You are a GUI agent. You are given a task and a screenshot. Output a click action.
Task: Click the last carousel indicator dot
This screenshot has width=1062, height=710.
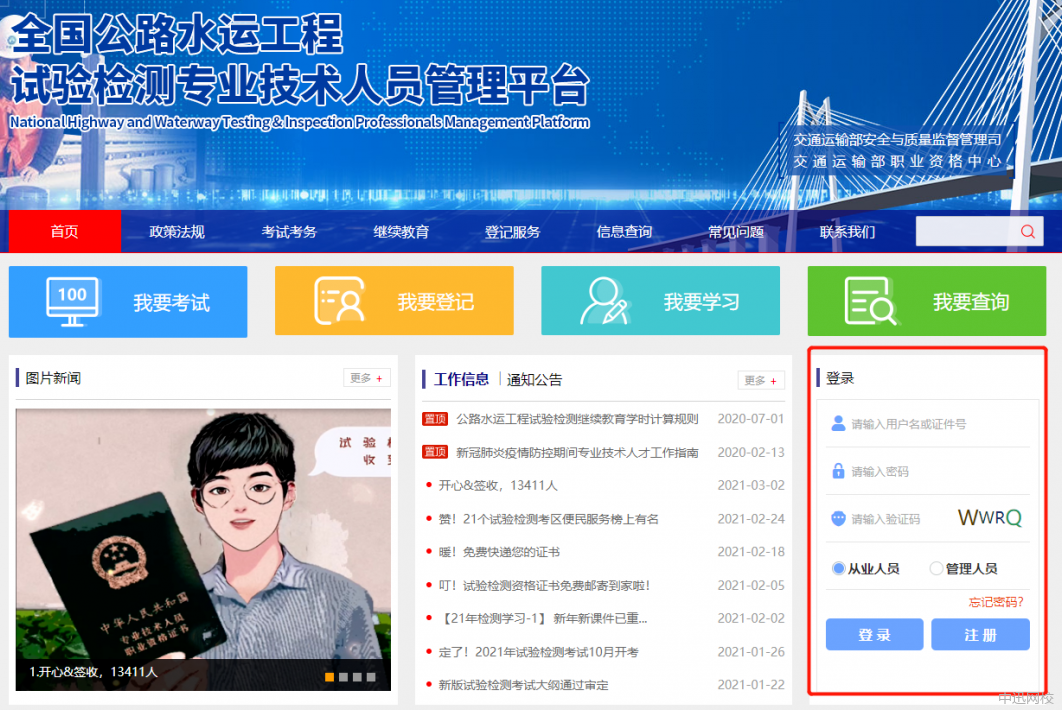click(371, 677)
